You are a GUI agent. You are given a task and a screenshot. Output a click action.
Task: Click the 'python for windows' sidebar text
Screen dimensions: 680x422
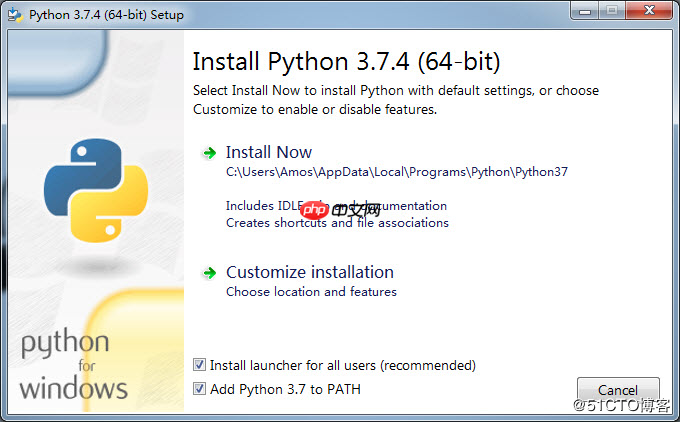click(x=74, y=364)
